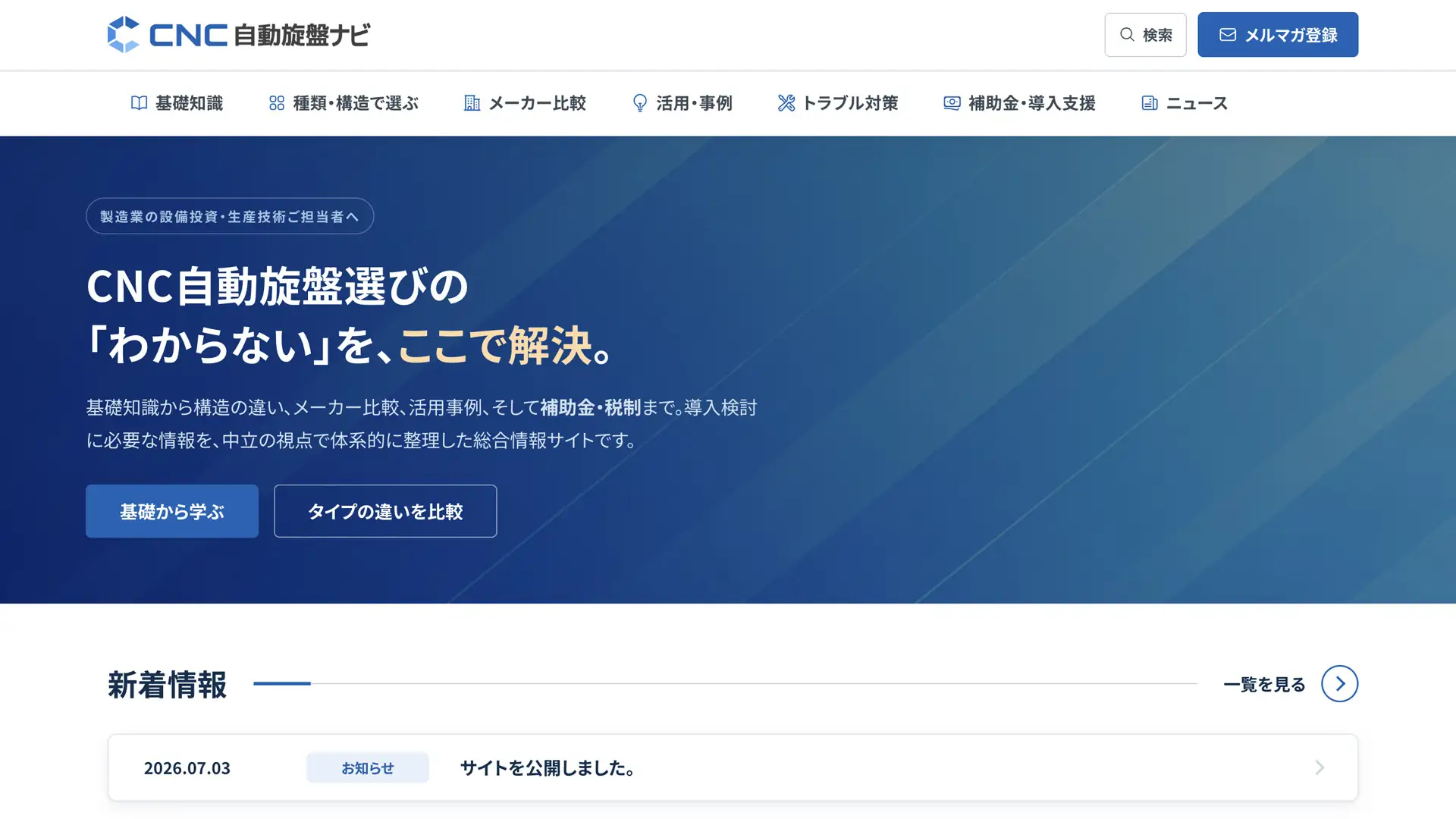Screen dimensions: 1456x819
Task: Open the サイトを公開しました news item
Action: coord(733,767)
